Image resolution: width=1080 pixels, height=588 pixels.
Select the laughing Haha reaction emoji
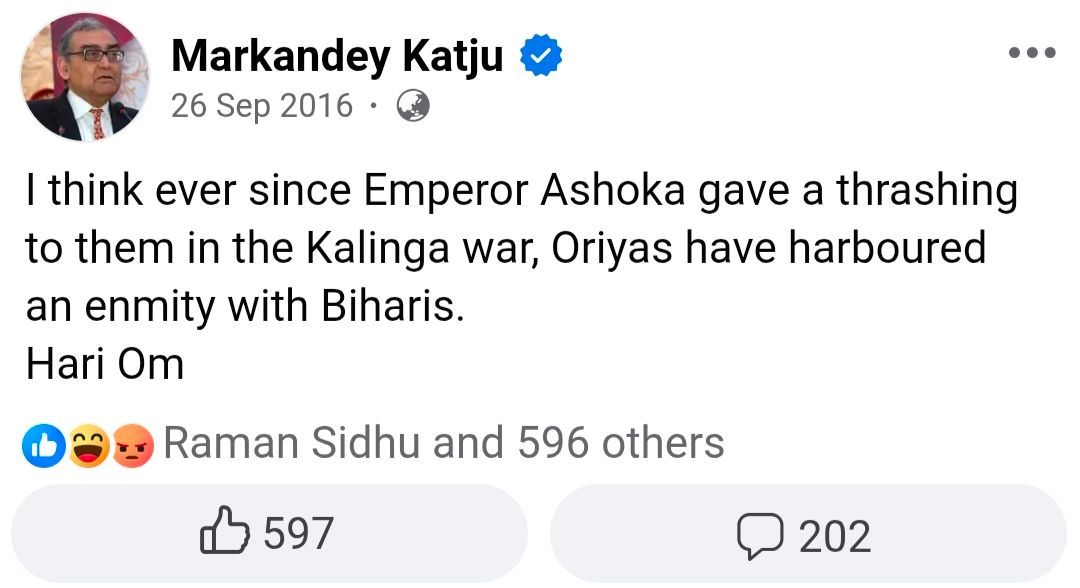(91, 443)
